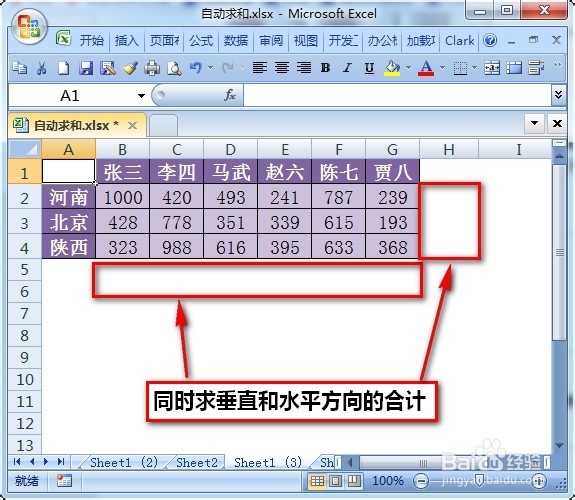Click the Name Box showing A1
Viewport: 575px width, 500px height.
70,96
